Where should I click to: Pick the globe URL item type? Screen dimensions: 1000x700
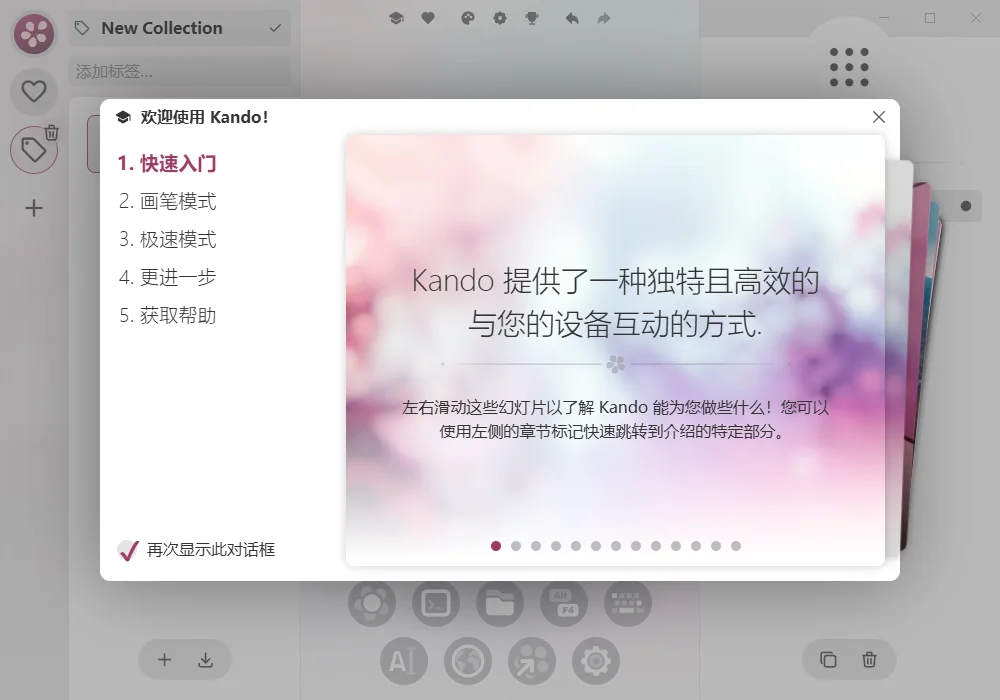click(x=468, y=660)
